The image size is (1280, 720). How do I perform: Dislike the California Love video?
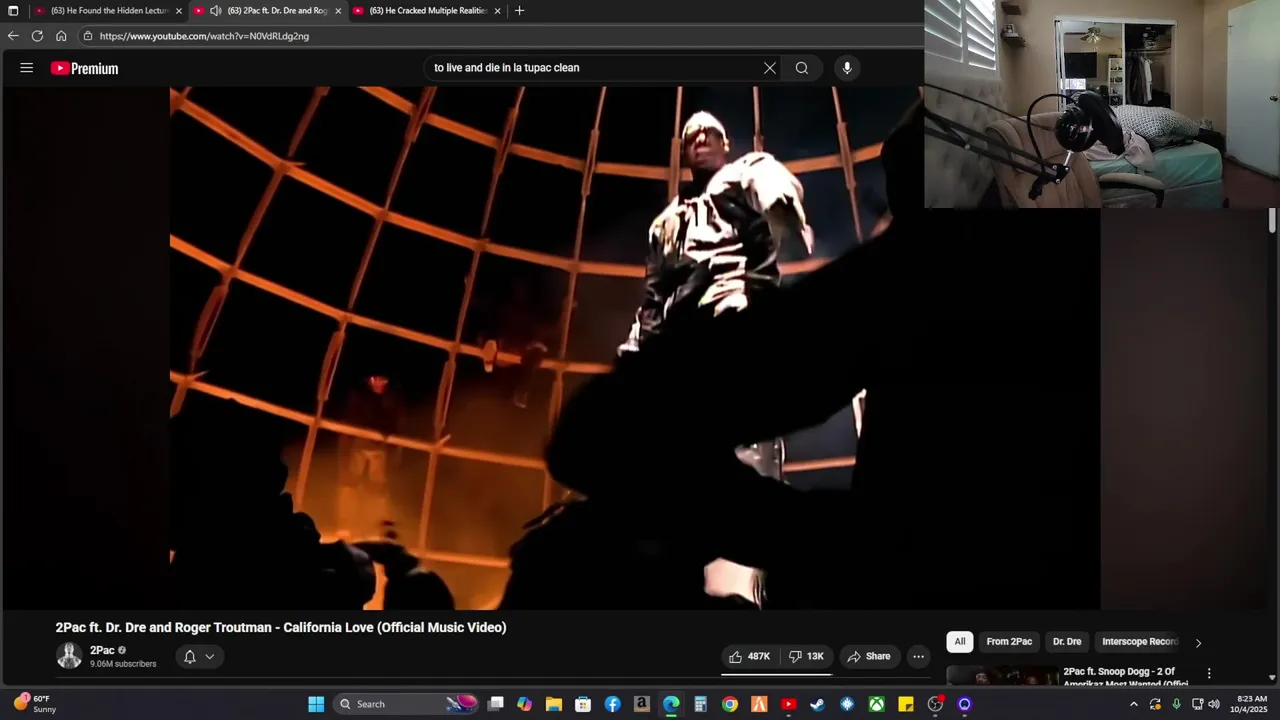[x=805, y=656]
